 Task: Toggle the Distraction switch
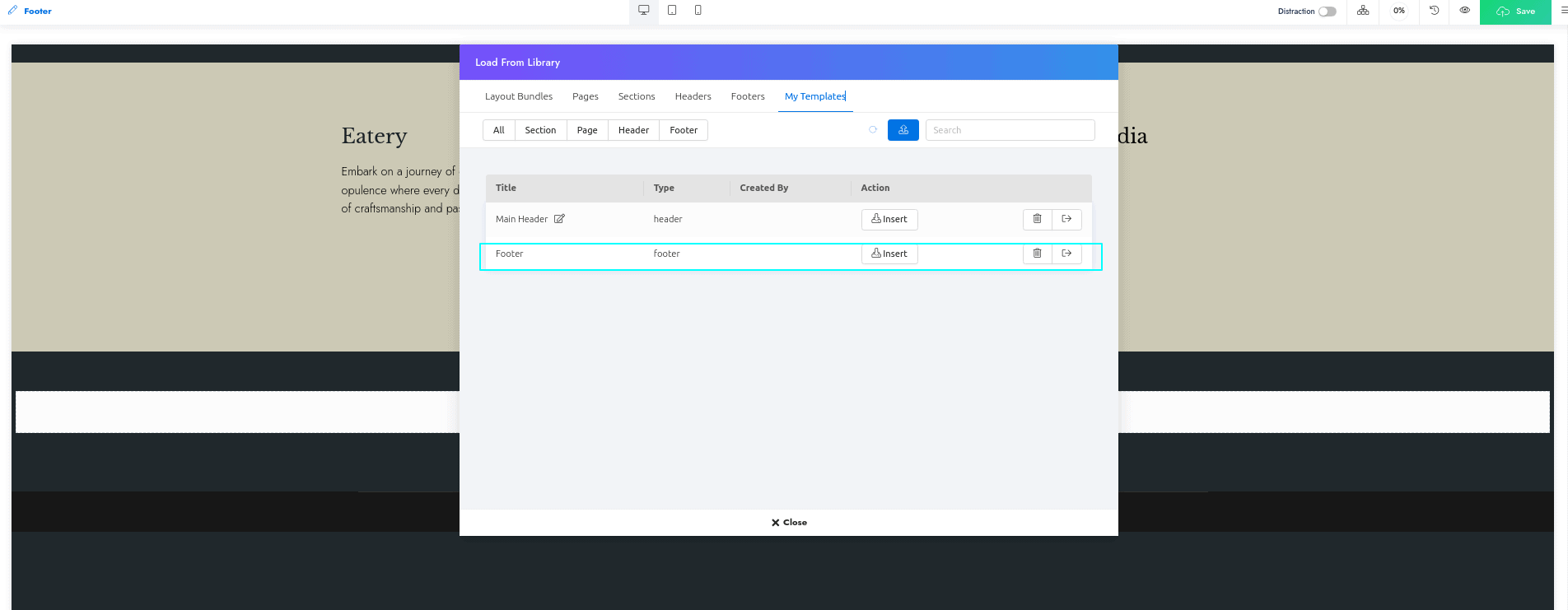tap(1327, 12)
